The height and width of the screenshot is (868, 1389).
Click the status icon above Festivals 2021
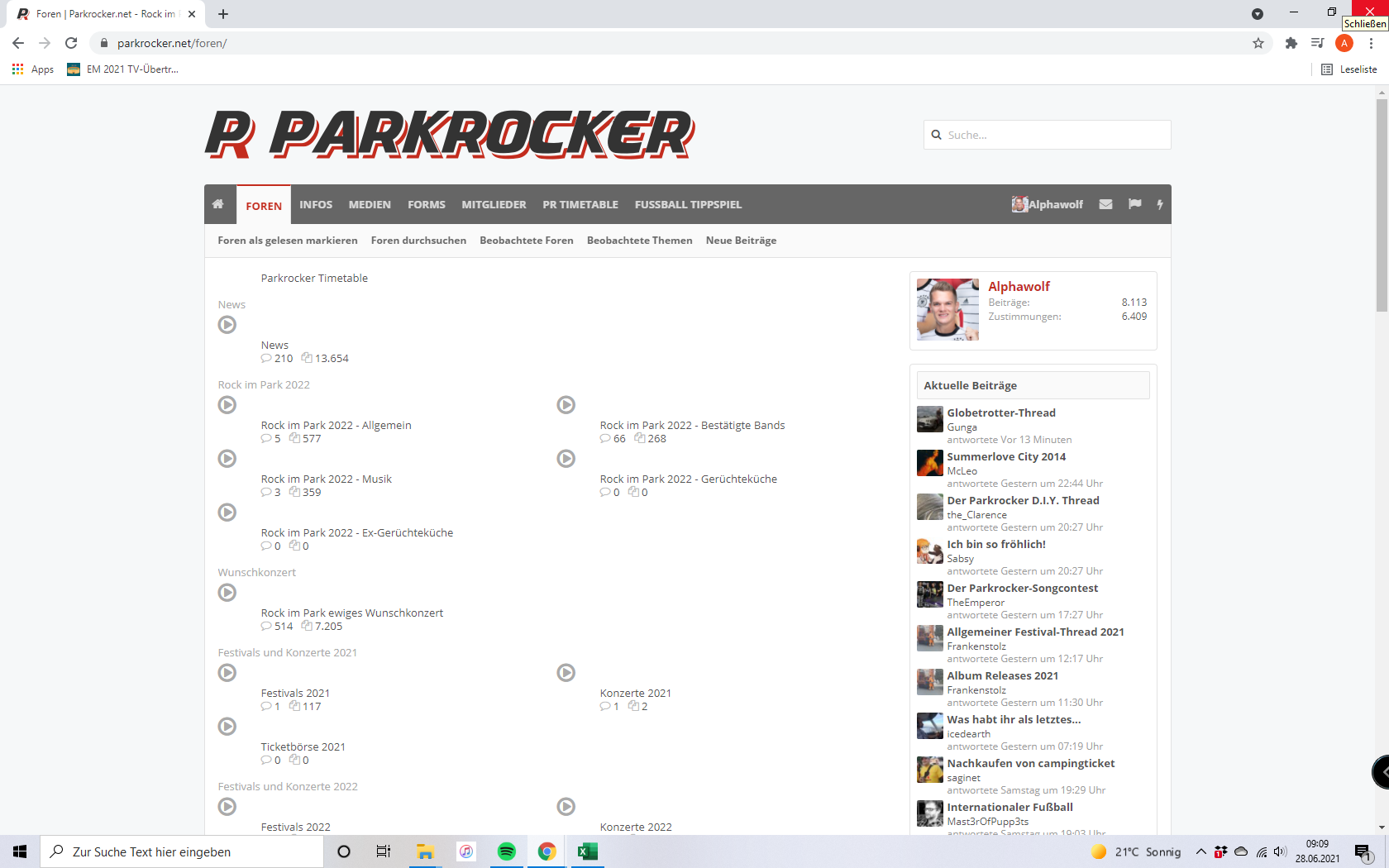(x=227, y=673)
